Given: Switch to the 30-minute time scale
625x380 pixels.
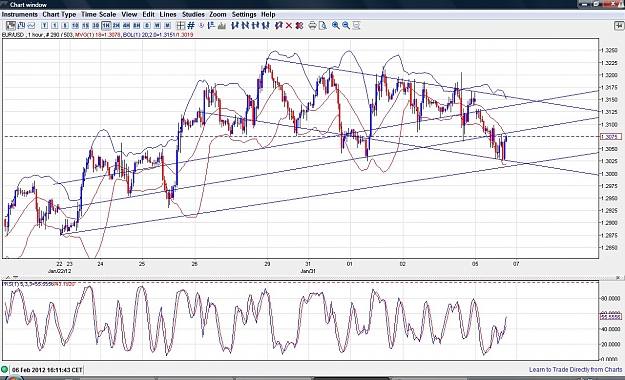Looking at the screenshot, I should tap(96, 26).
